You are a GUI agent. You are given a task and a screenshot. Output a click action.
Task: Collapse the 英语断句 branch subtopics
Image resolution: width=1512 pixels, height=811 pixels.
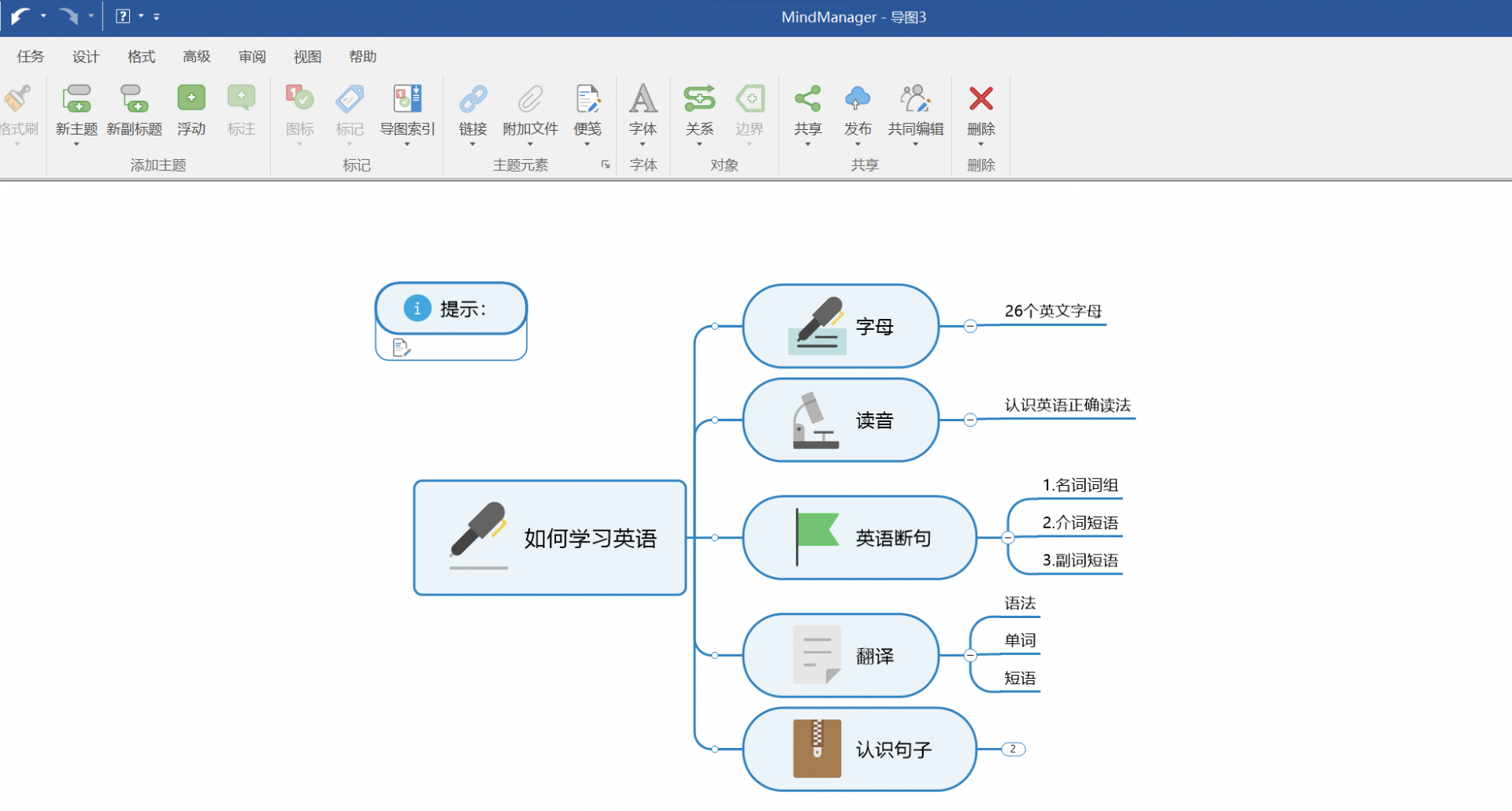1007,538
